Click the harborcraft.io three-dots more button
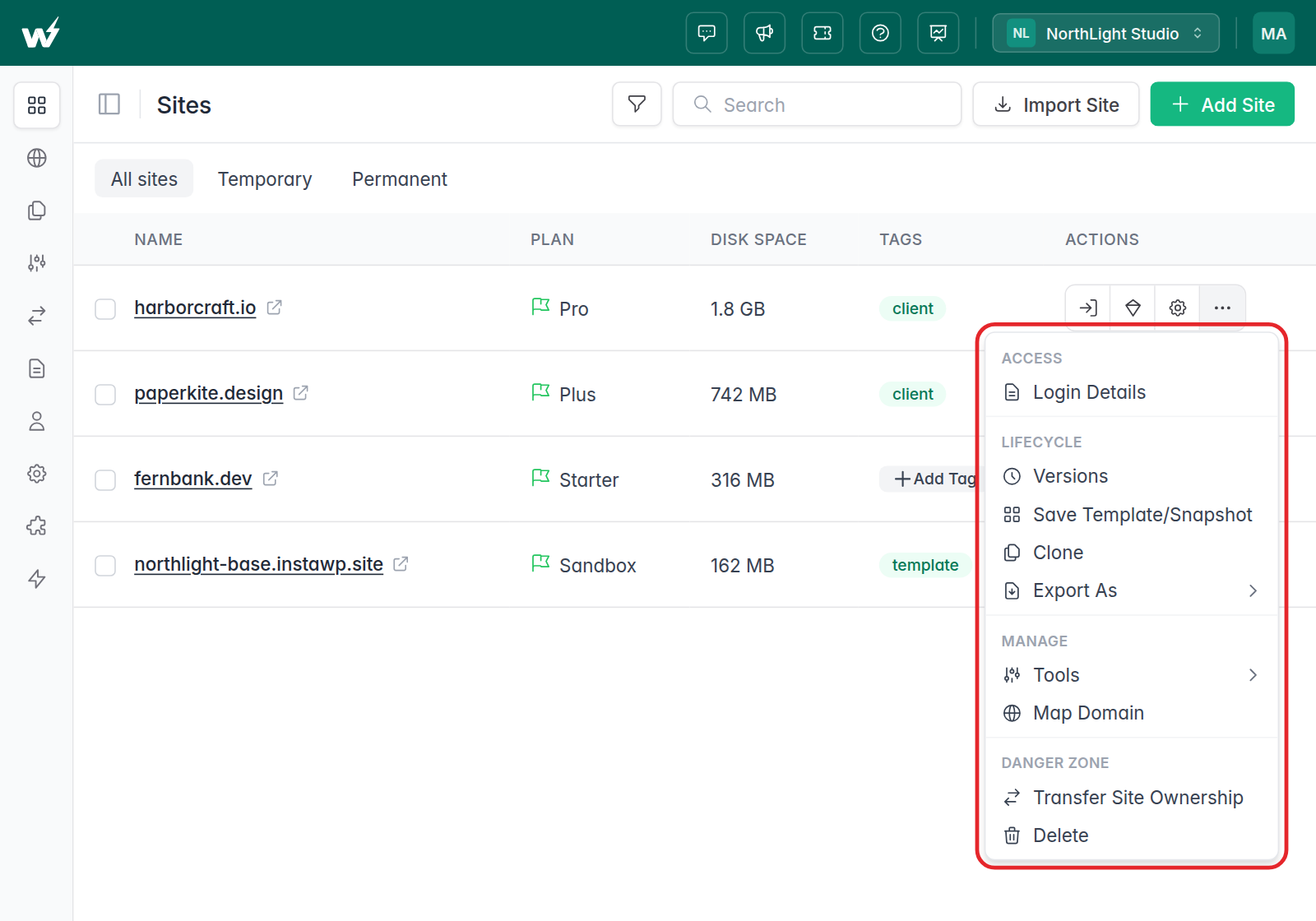Image resolution: width=1316 pixels, height=921 pixels. tap(1222, 308)
